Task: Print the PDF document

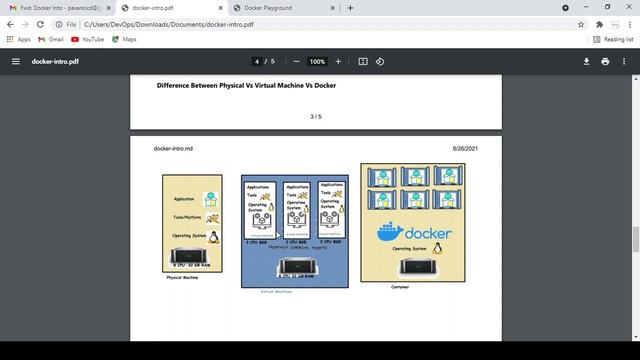Action: point(605,62)
